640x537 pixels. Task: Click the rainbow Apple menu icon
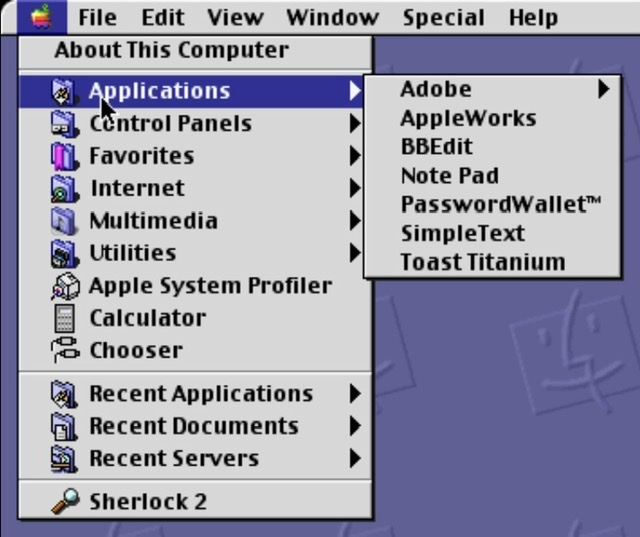tap(42, 17)
